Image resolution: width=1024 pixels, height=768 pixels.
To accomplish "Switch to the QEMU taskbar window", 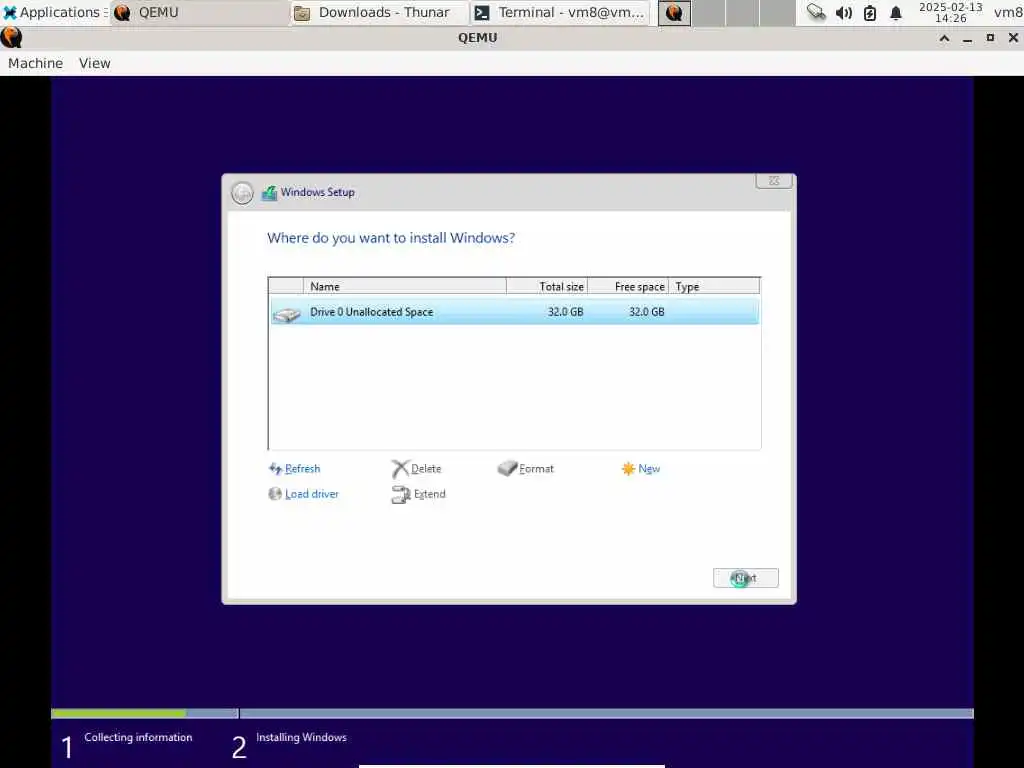I will (x=199, y=12).
